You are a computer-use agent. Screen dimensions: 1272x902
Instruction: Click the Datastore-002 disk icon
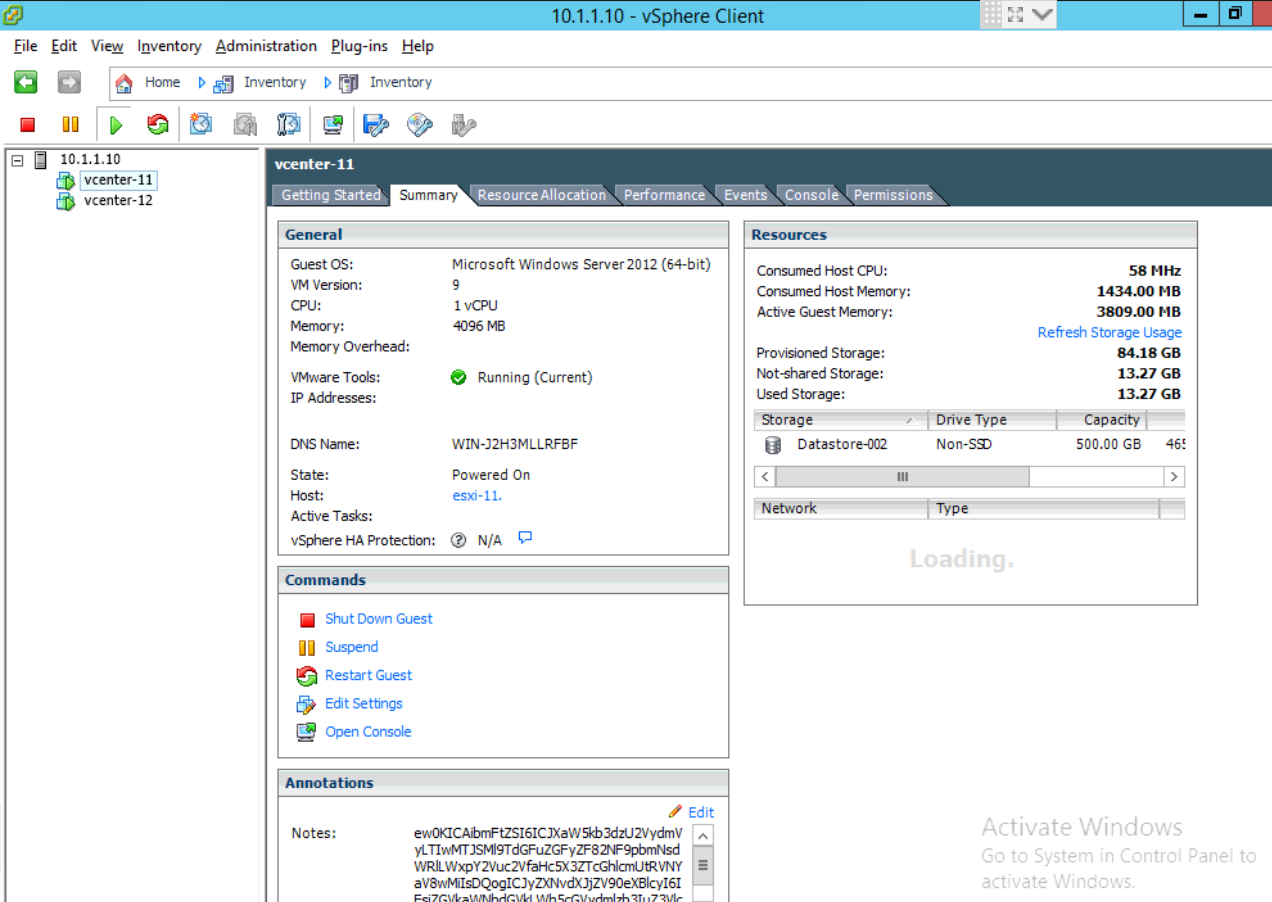point(771,444)
